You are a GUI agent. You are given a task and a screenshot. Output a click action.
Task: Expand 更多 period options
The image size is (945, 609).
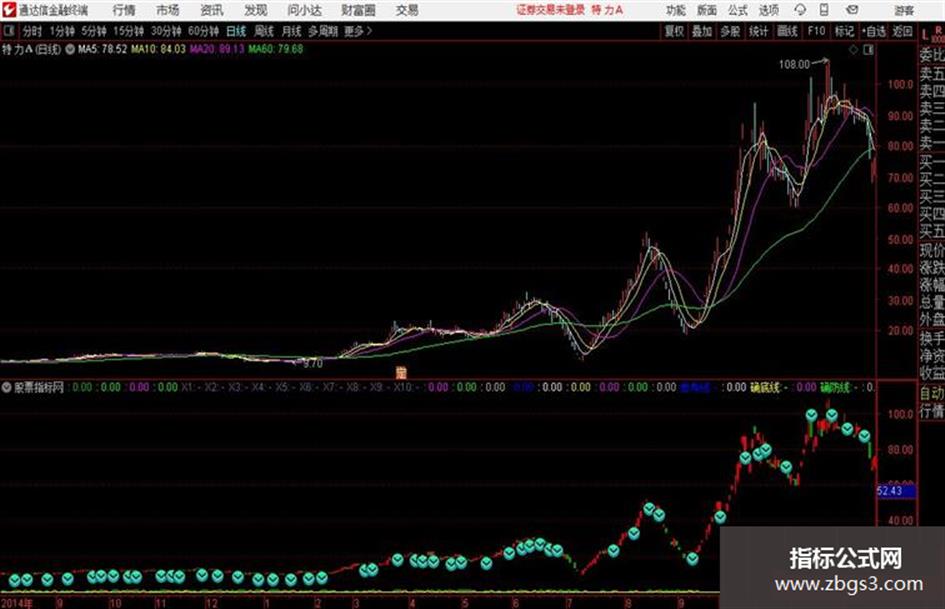coord(359,31)
